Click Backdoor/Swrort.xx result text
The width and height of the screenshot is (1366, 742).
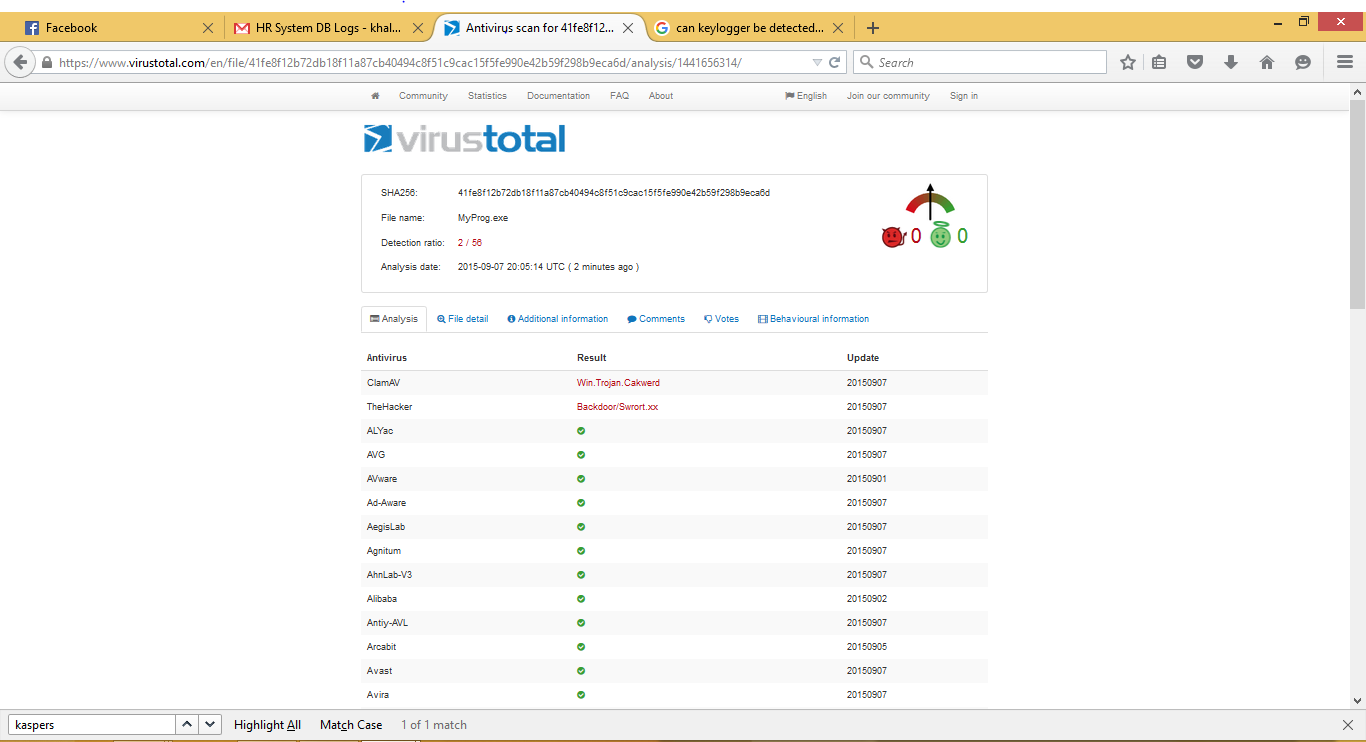(x=617, y=407)
